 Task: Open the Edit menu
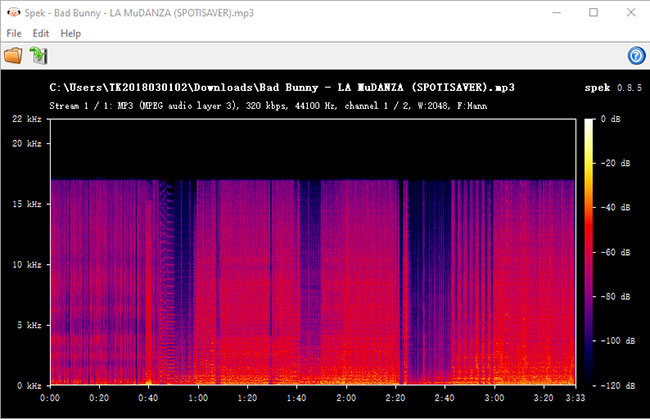point(41,34)
